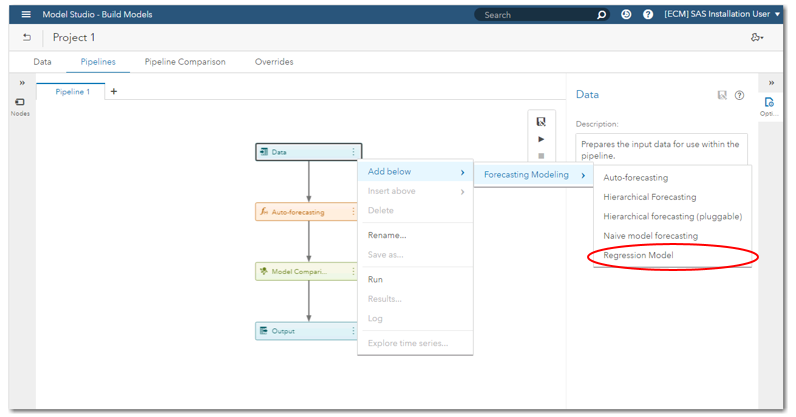Click the back arrow beside Project 1
796x417 pixels.
click(x=27, y=37)
